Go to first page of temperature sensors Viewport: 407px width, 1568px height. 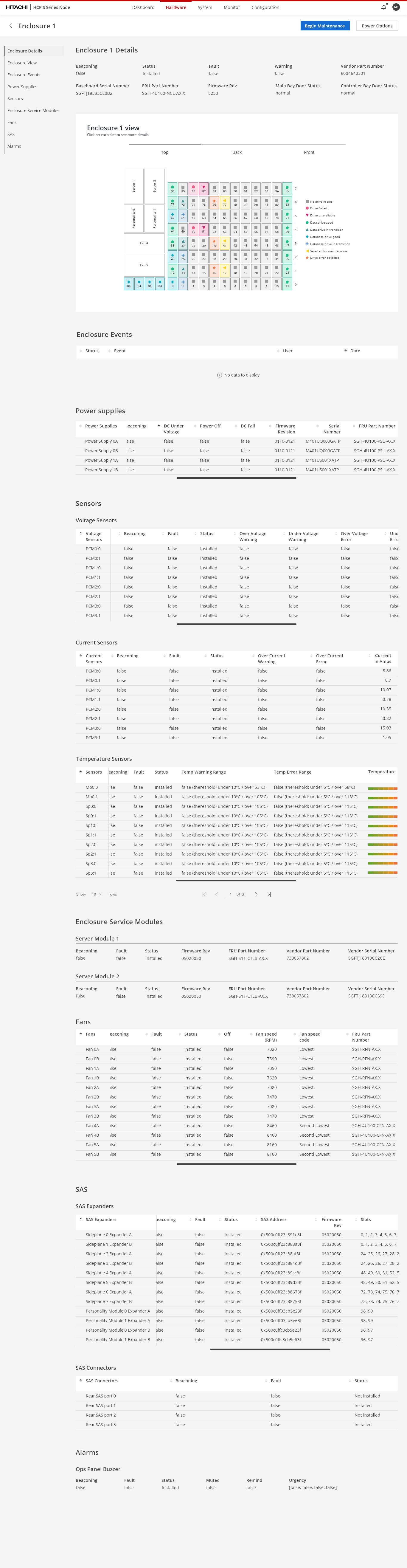pos(204,894)
